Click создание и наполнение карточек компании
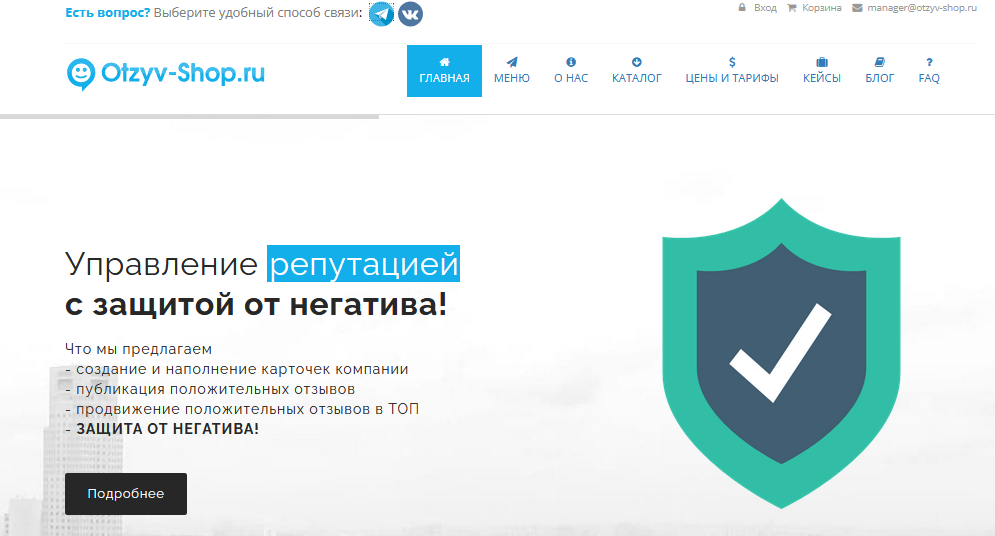The width and height of the screenshot is (995, 536). (242, 369)
